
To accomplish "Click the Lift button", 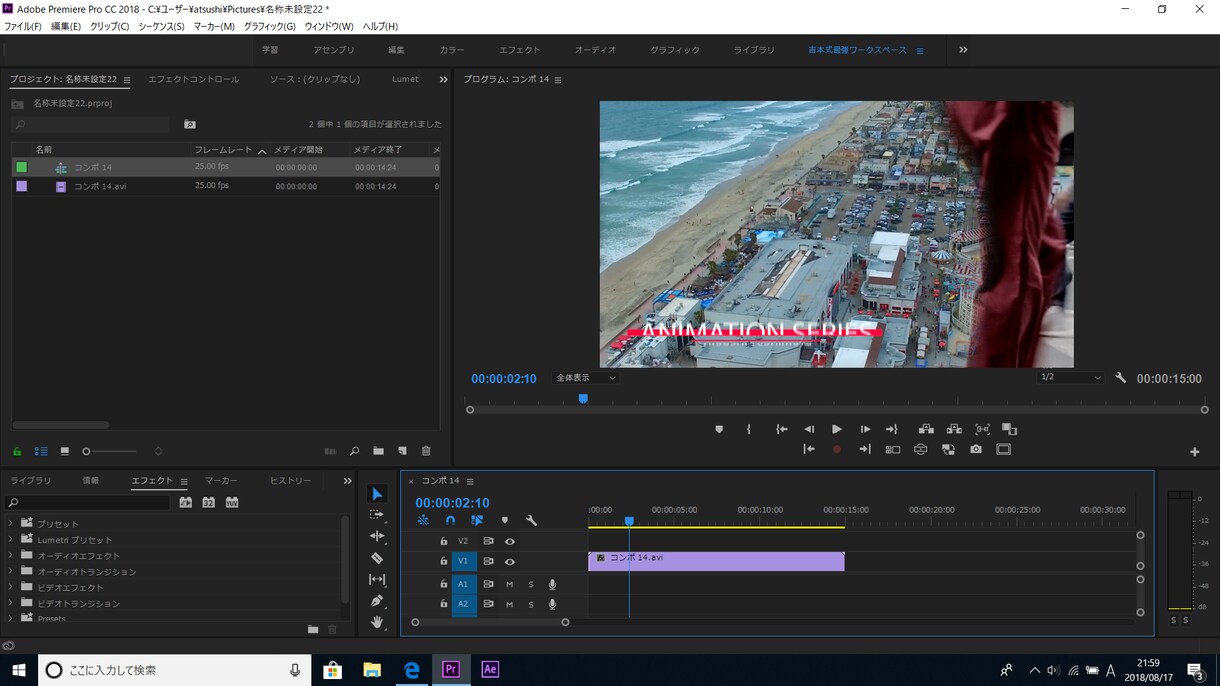I will pyautogui.click(x=926, y=429).
